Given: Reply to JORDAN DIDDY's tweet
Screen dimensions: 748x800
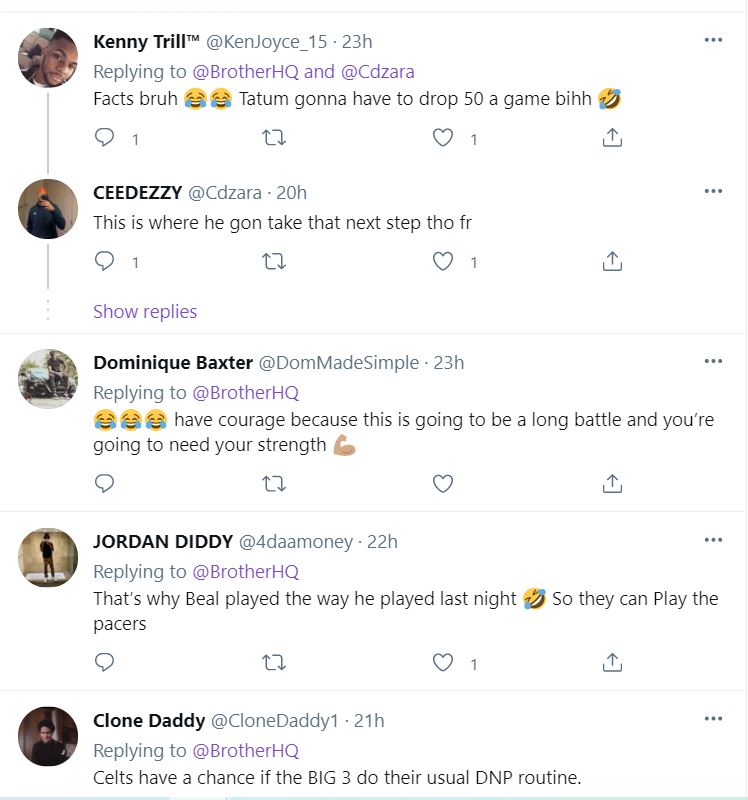Looking at the screenshot, I should pos(105,662).
